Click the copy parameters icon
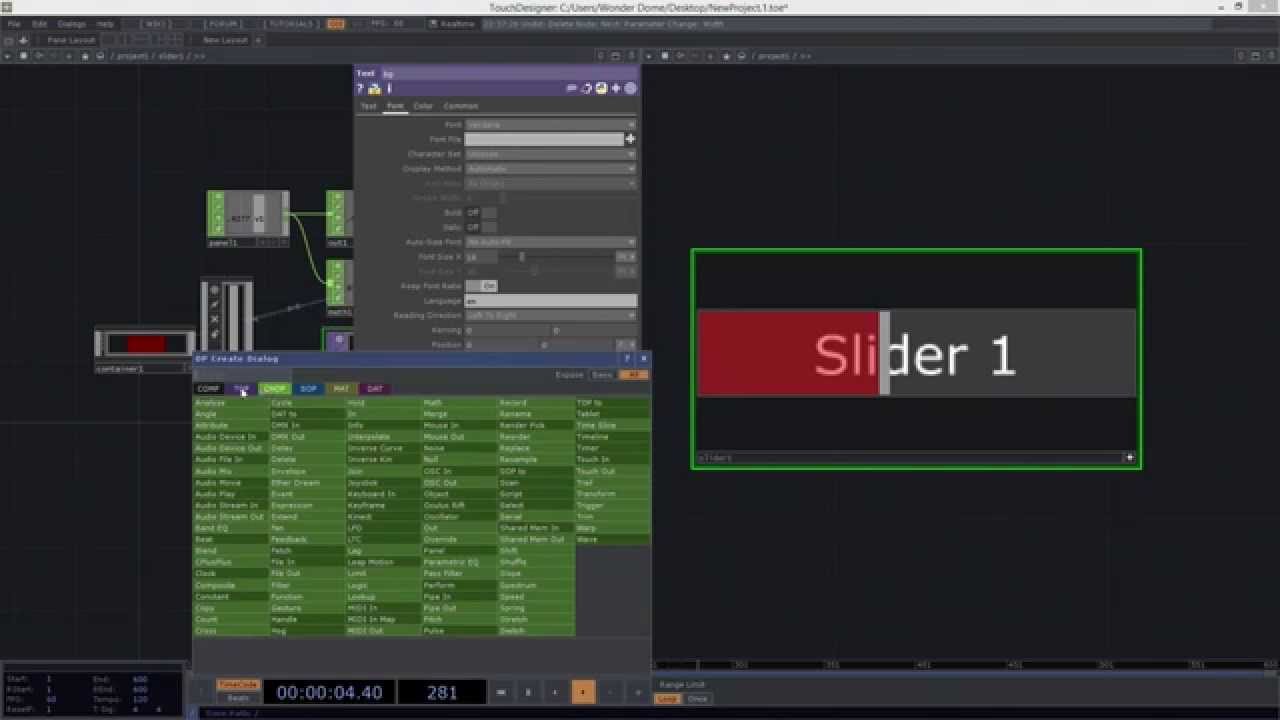 (587, 88)
